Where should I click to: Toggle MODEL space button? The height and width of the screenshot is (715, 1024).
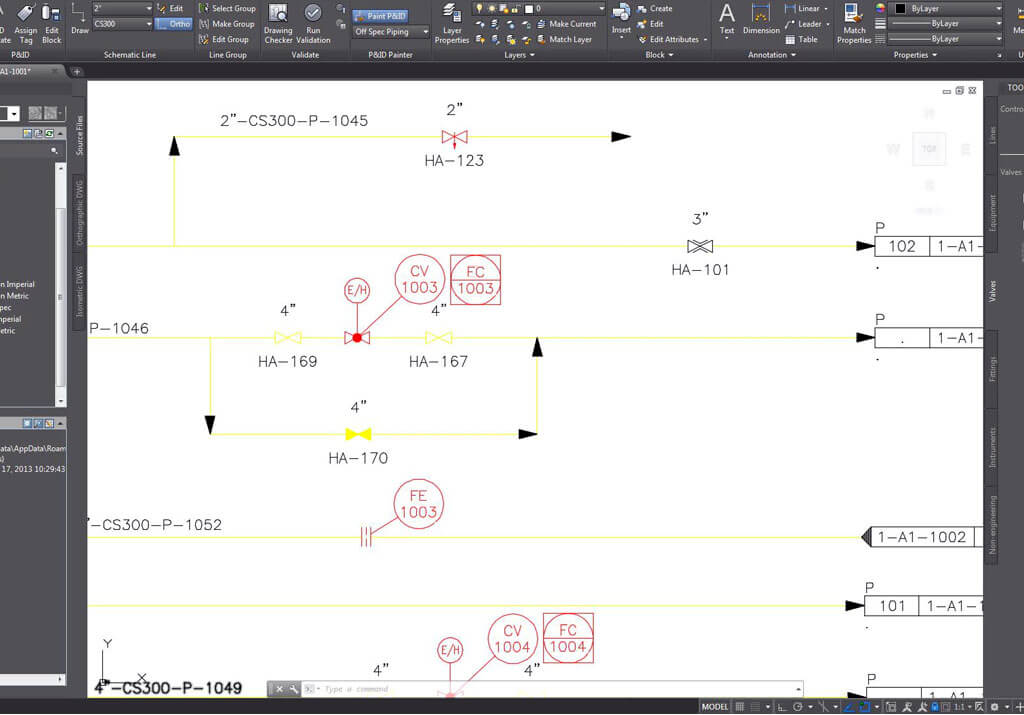pos(714,707)
